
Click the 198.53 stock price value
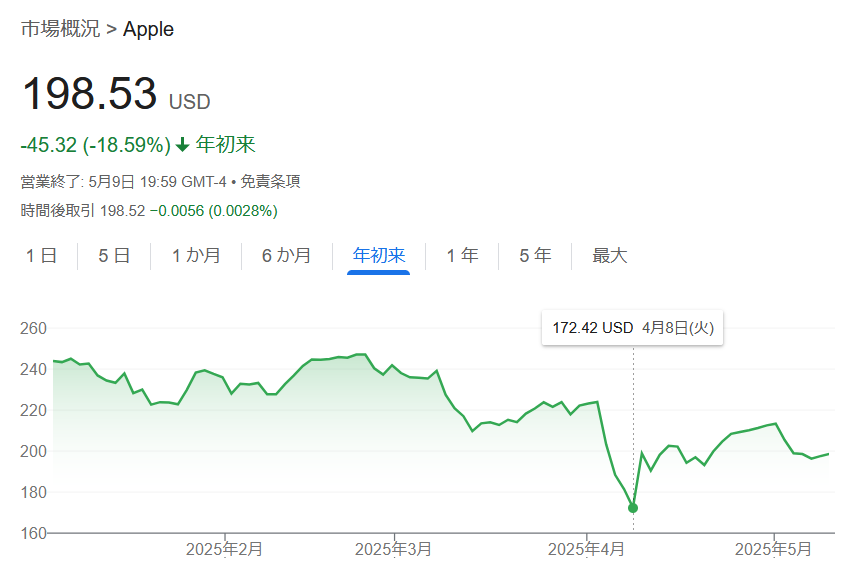point(89,93)
